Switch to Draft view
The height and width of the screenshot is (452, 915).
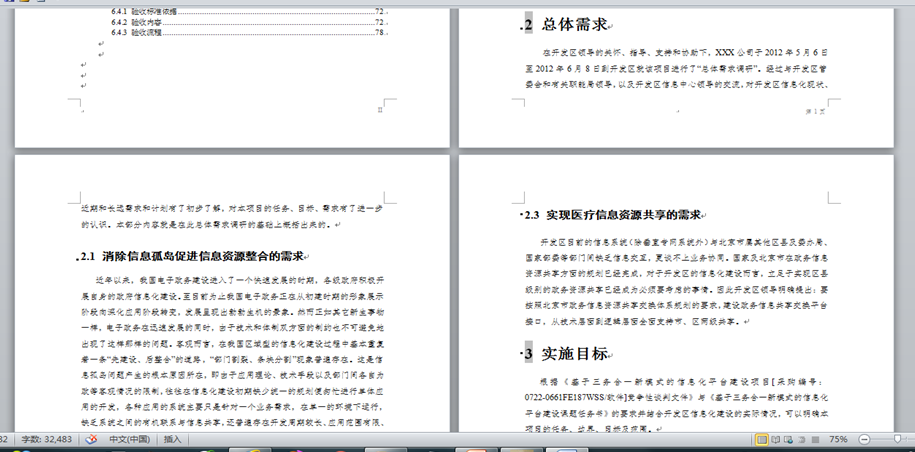(x=815, y=439)
